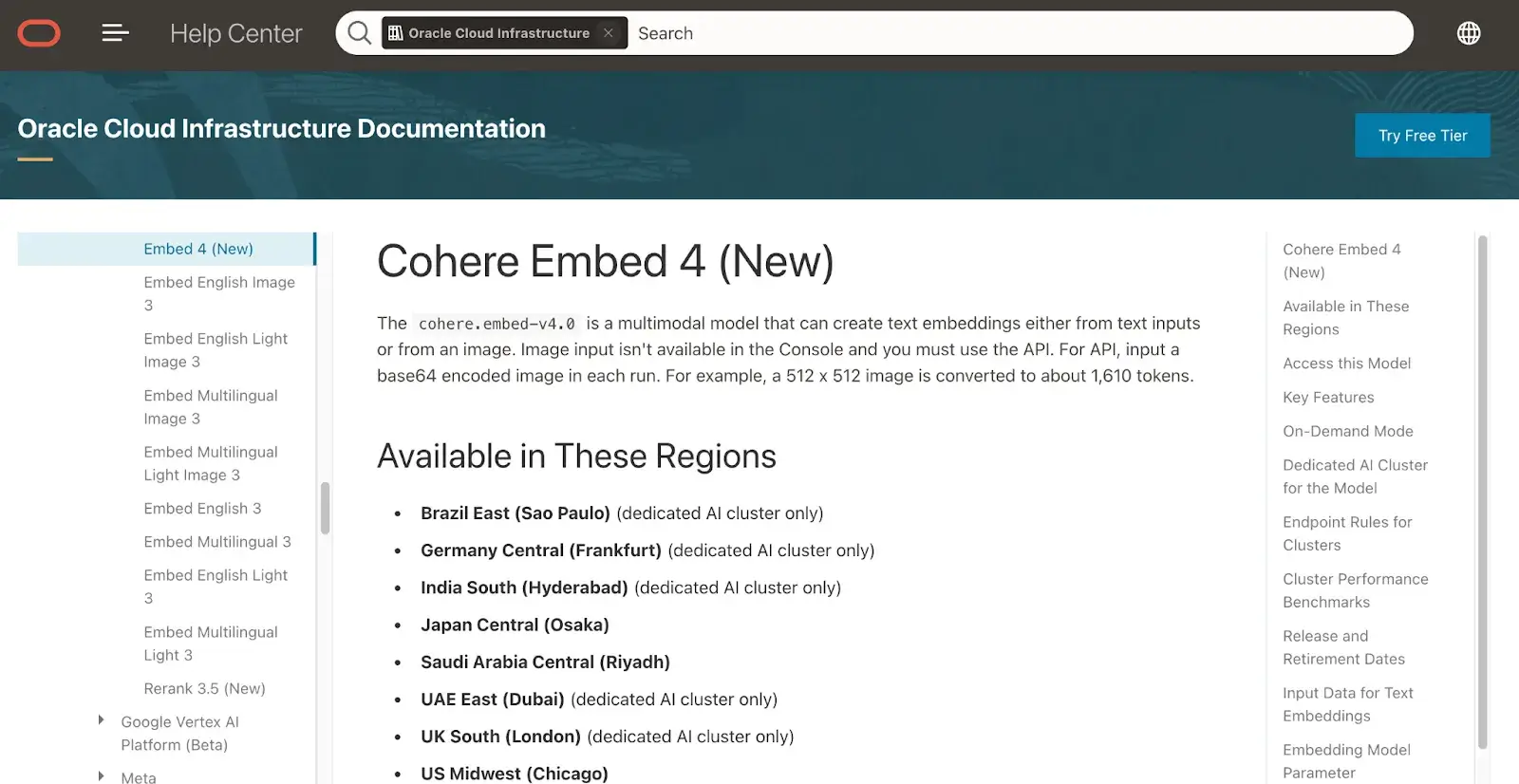Screen dimensions: 1519x784
Task: Expand the Google Vertex AI Platform section
Action: pyautogui.click(x=102, y=720)
